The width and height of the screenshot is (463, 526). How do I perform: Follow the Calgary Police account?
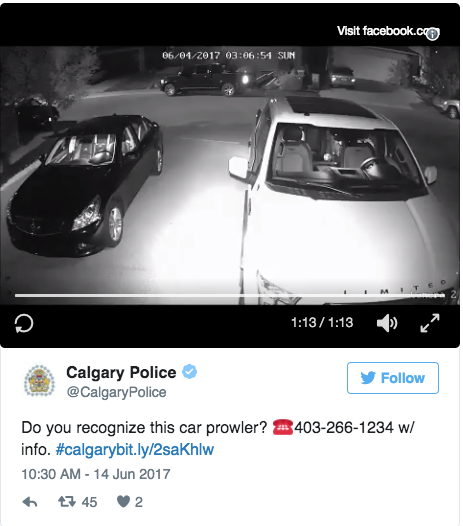click(x=393, y=378)
